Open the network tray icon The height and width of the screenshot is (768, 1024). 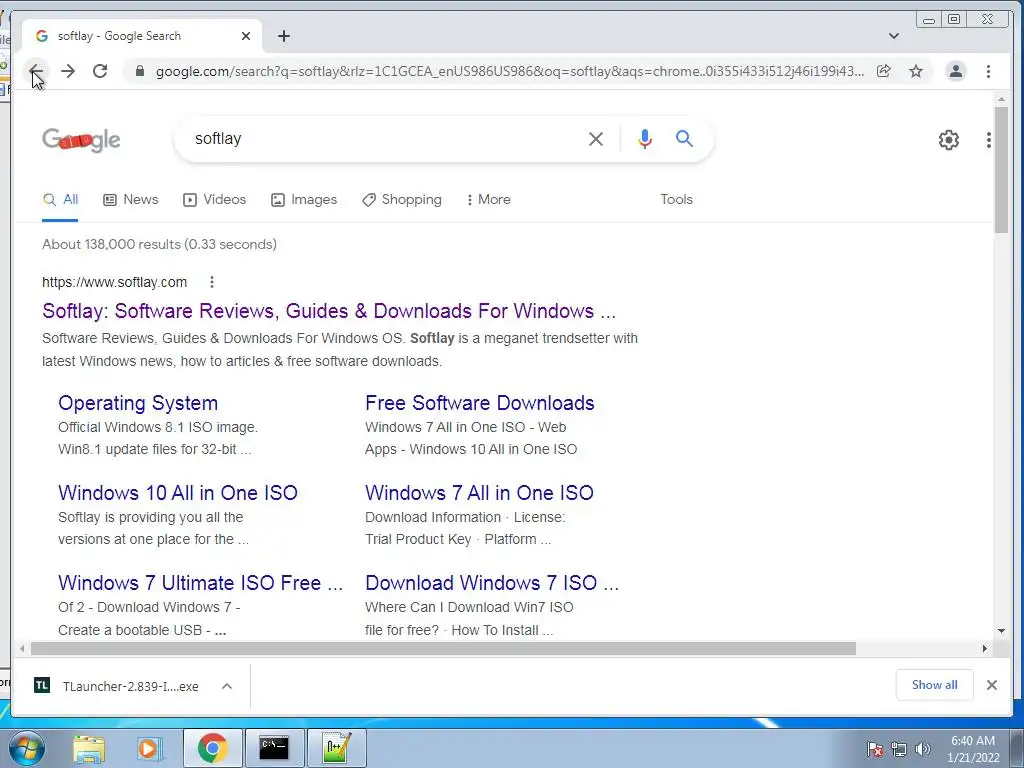(899, 749)
